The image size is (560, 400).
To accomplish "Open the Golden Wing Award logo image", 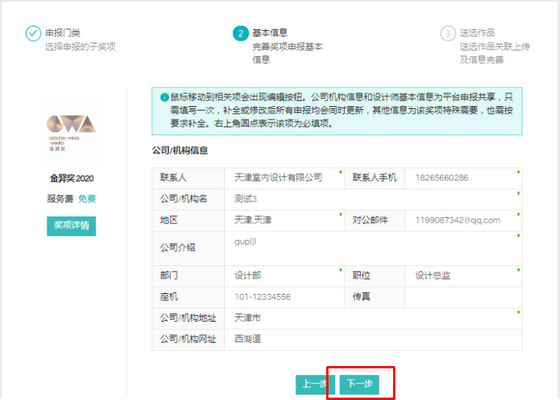I will pos(72,133).
